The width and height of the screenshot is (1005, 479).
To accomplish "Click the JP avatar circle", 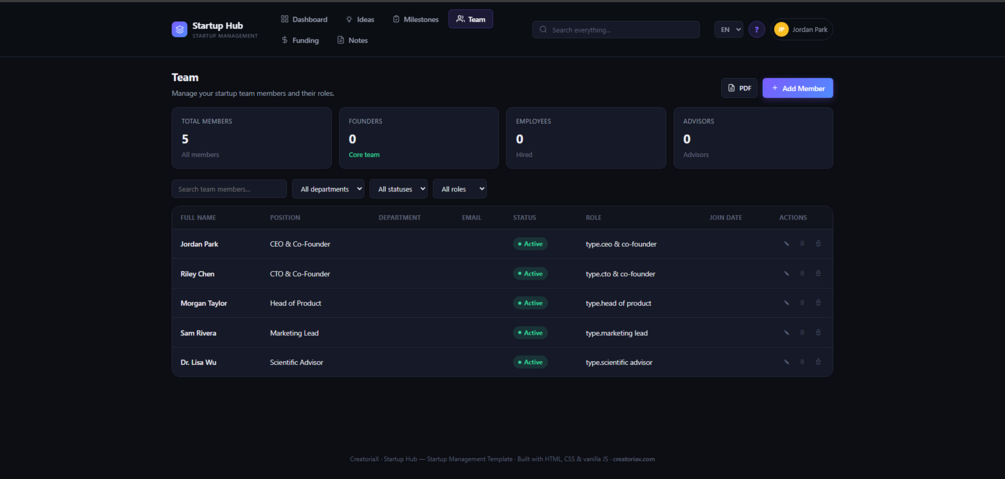I will 781,29.
